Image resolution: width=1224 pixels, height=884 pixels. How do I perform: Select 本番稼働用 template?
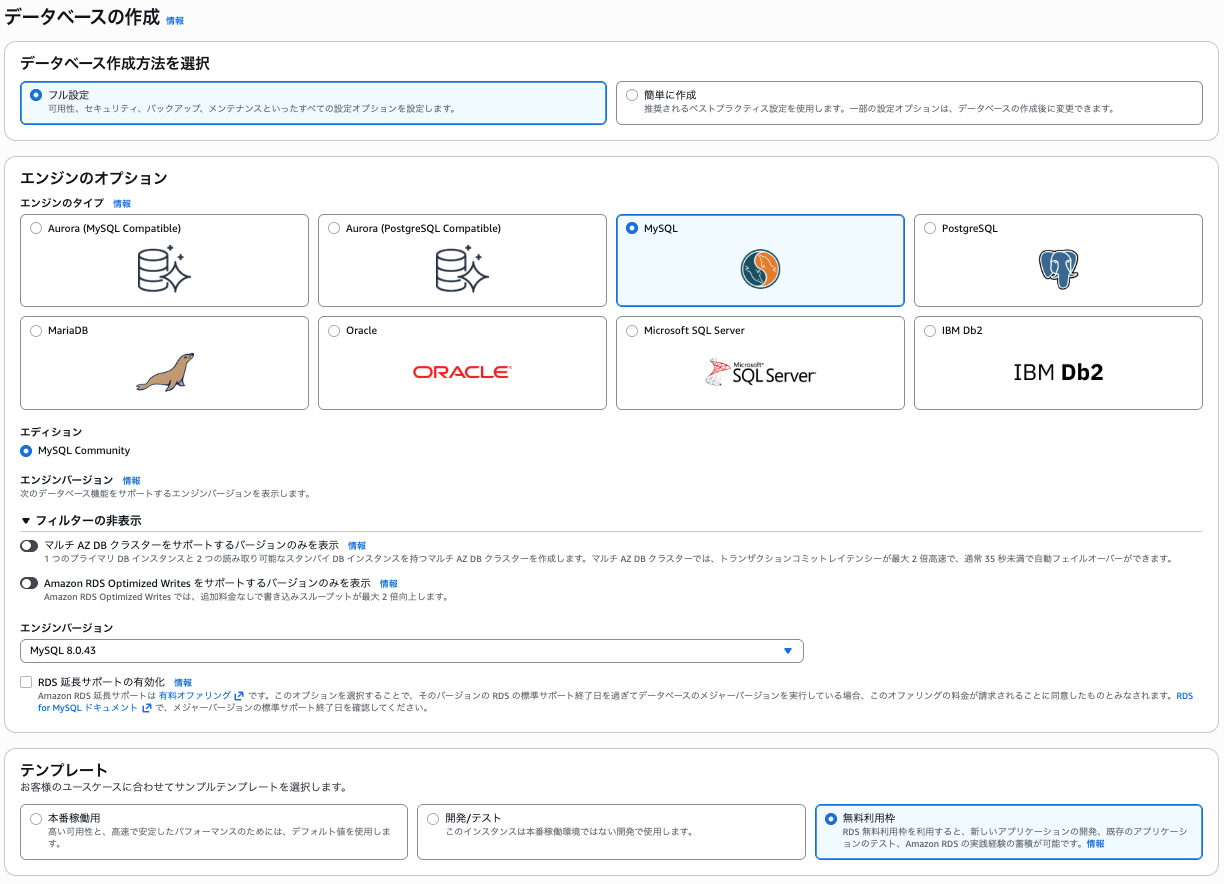tap(36, 818)
